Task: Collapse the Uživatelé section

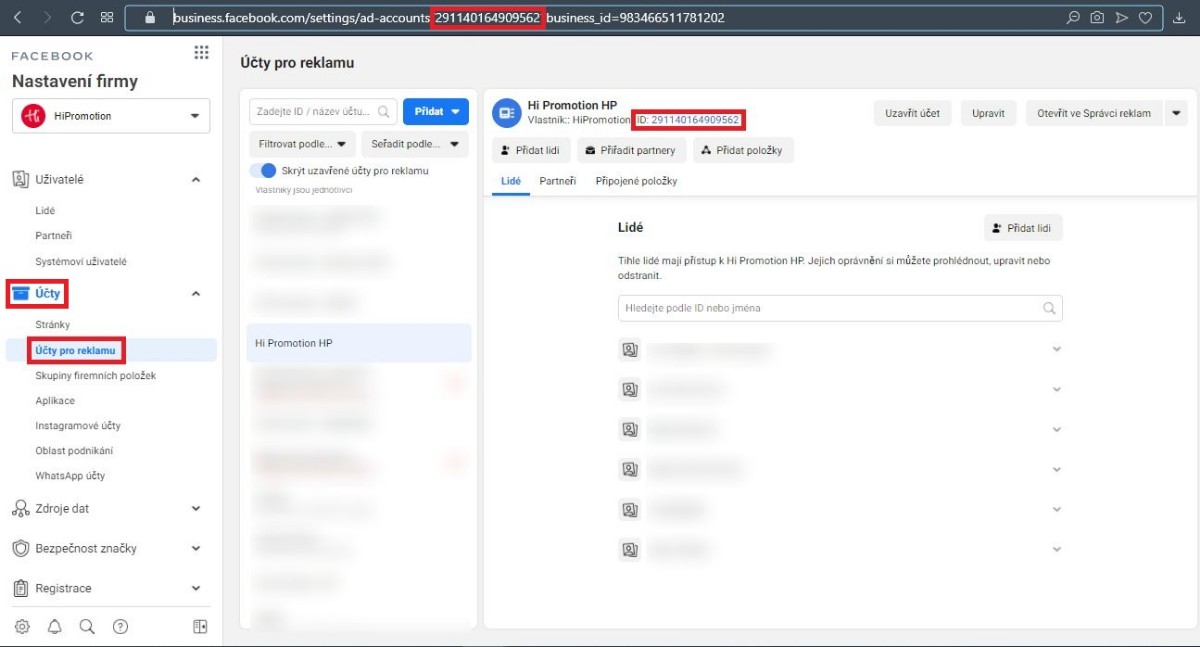Action: click(x=196, y=180)
